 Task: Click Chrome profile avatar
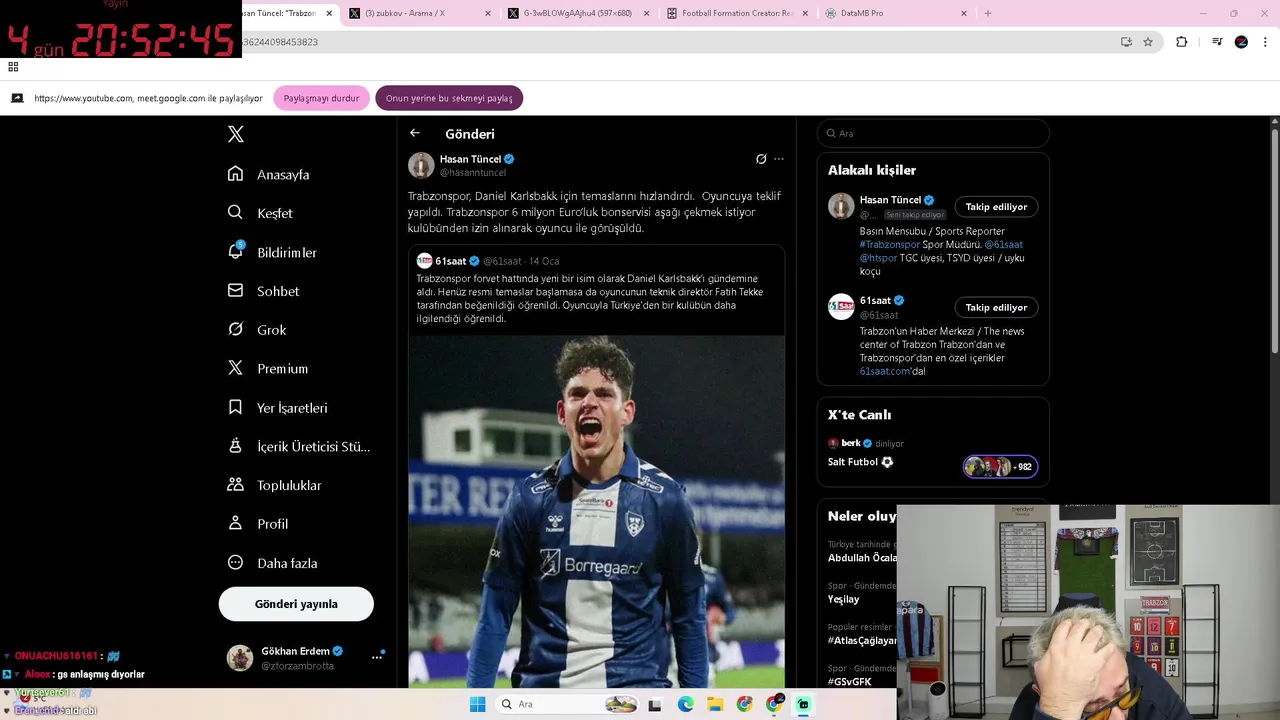coord(1241,42)
